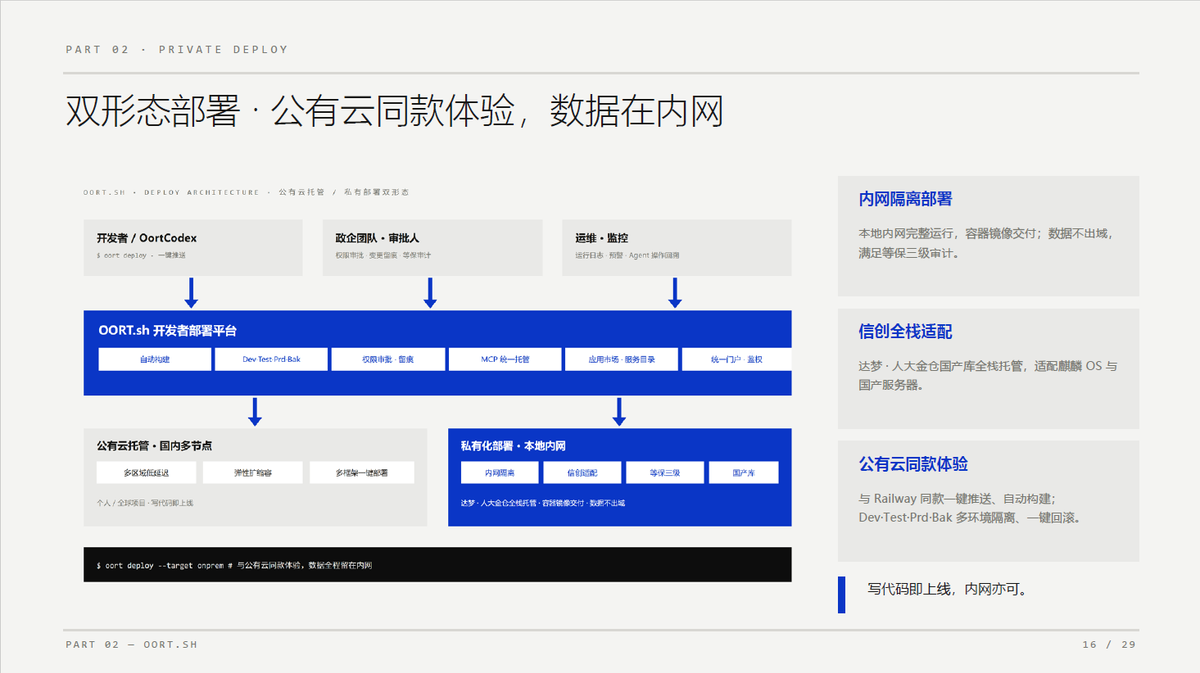The width and height of the screenshot is (1200, 673).
Task: Select the 开发者 / OortCodex box heading
Action: (147, 238)
